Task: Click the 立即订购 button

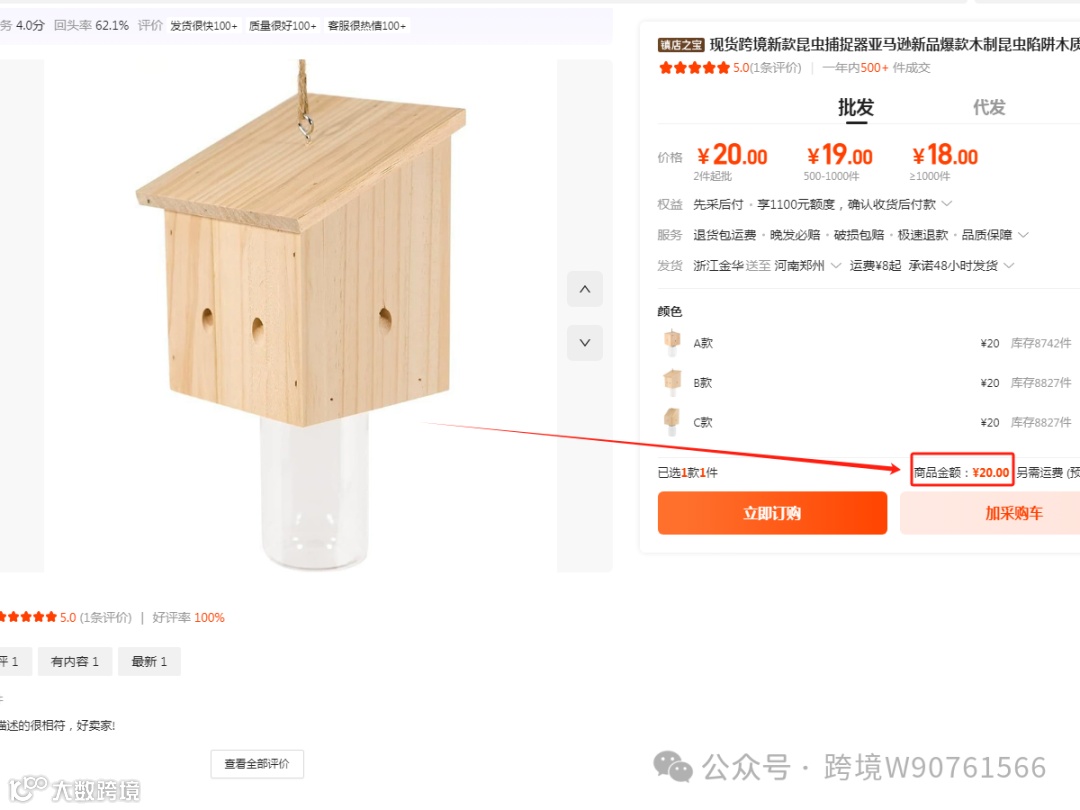Action: click(x=772, y=513)
